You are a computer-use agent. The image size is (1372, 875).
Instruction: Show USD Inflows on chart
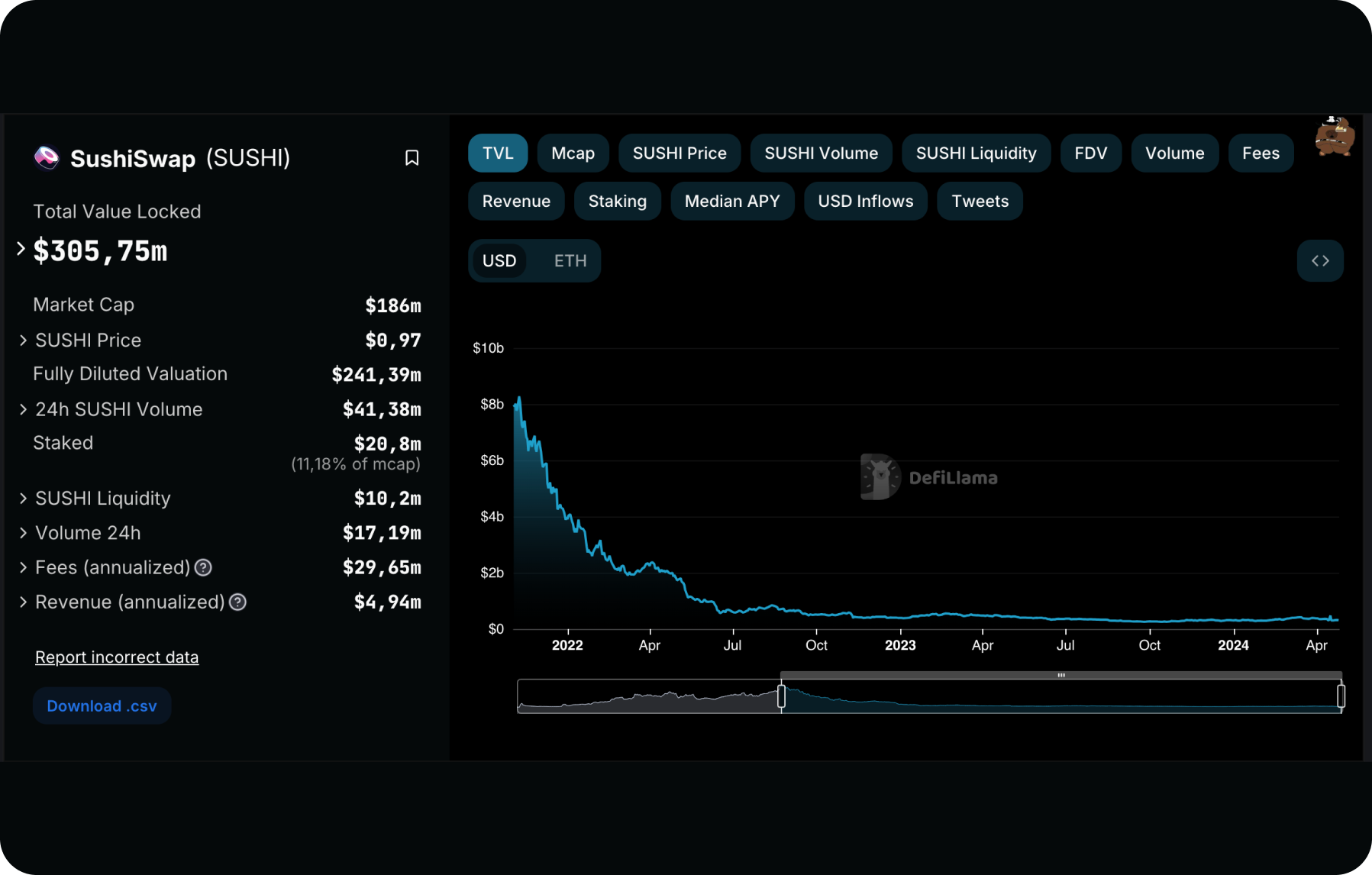(x=866, y=202)
